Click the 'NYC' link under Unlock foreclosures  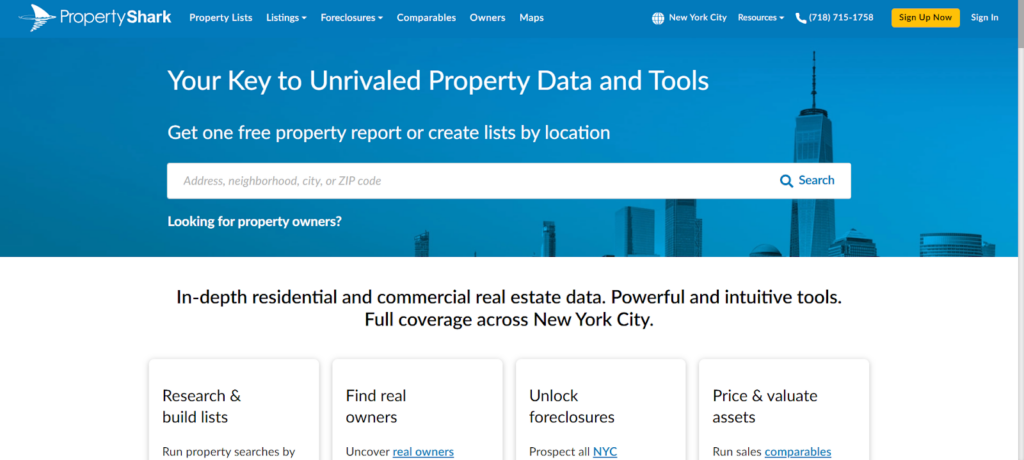click(x=605, y=452)
